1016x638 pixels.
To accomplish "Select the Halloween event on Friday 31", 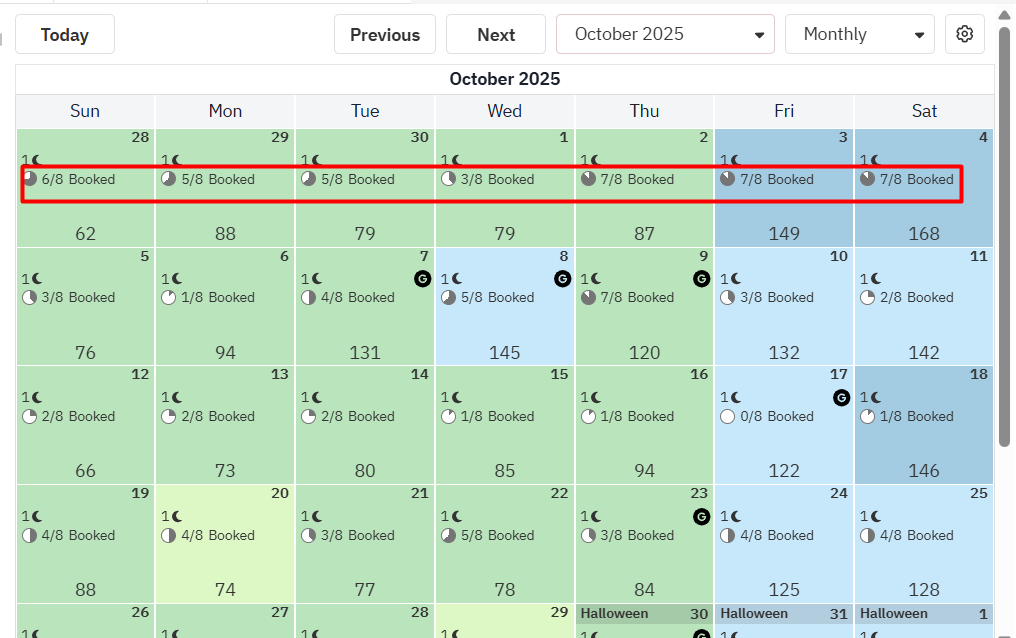I will (x=755, y=613).
